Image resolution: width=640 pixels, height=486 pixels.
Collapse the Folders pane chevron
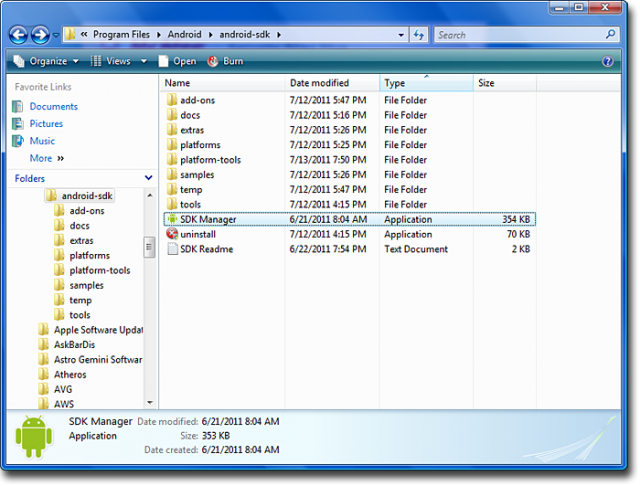point(149,178)
